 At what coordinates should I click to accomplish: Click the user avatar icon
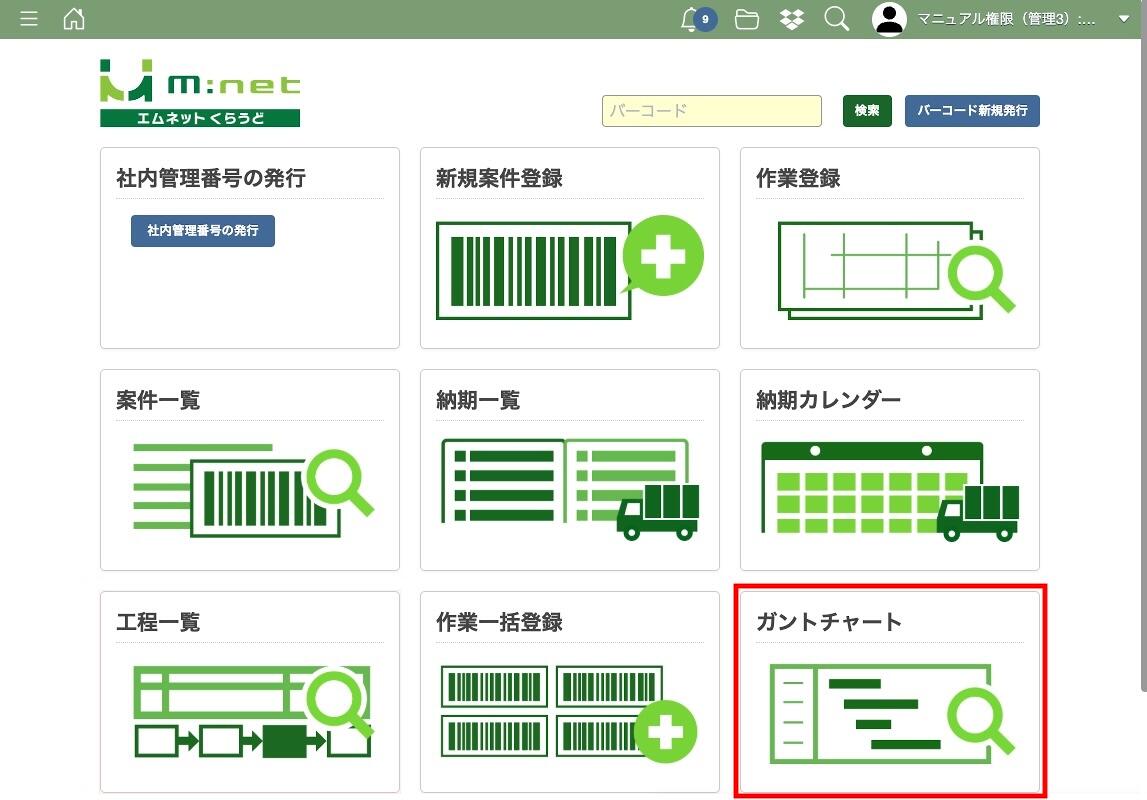(889, 19)
